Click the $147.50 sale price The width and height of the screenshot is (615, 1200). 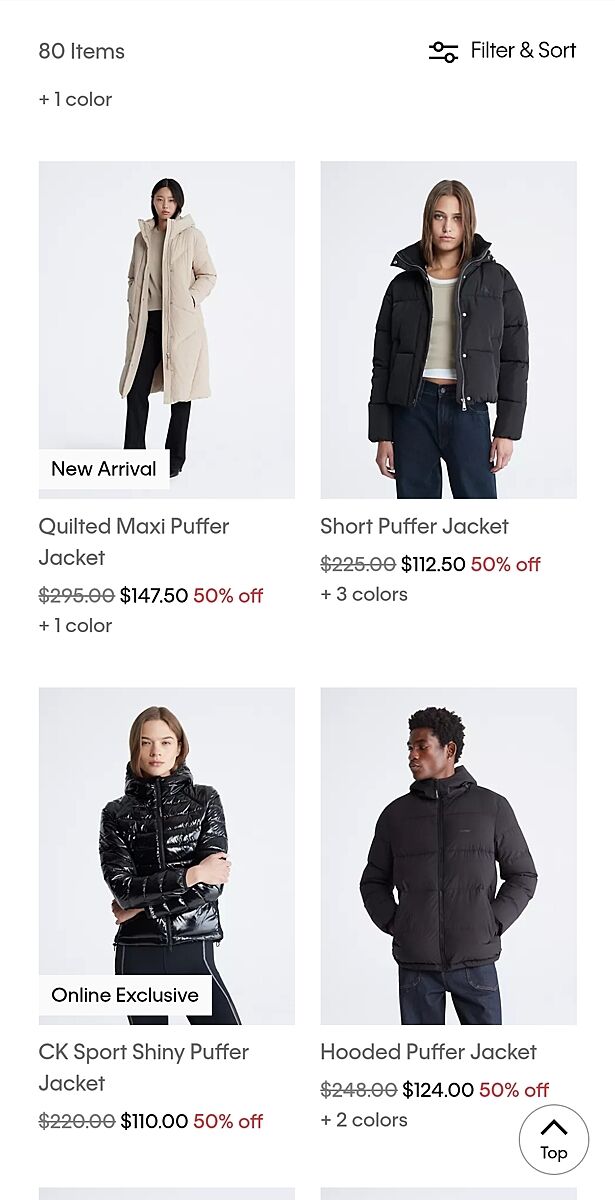pos(154,596)
